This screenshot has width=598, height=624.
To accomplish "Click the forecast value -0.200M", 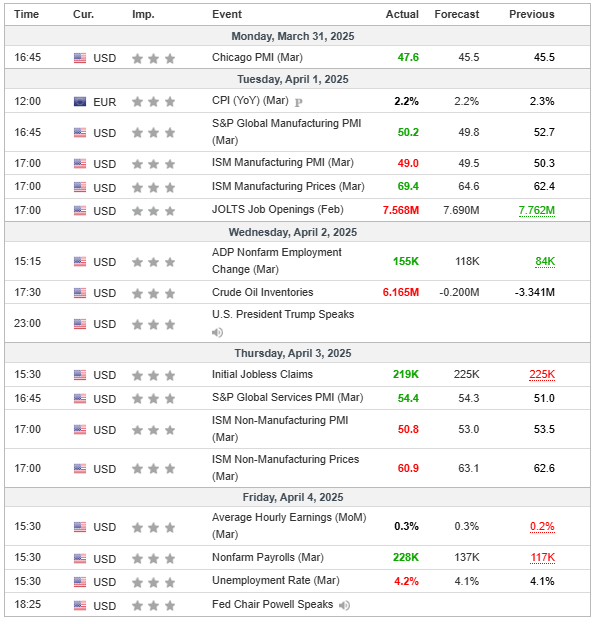I will coord(459,292).
